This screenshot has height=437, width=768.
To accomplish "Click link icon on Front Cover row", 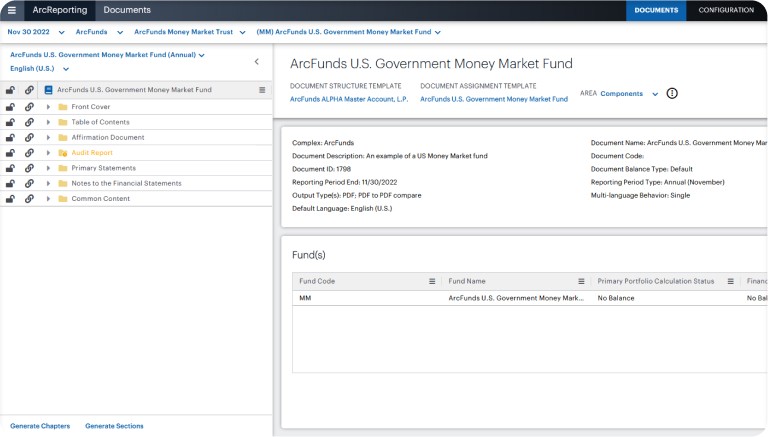I will coord(29,107).
